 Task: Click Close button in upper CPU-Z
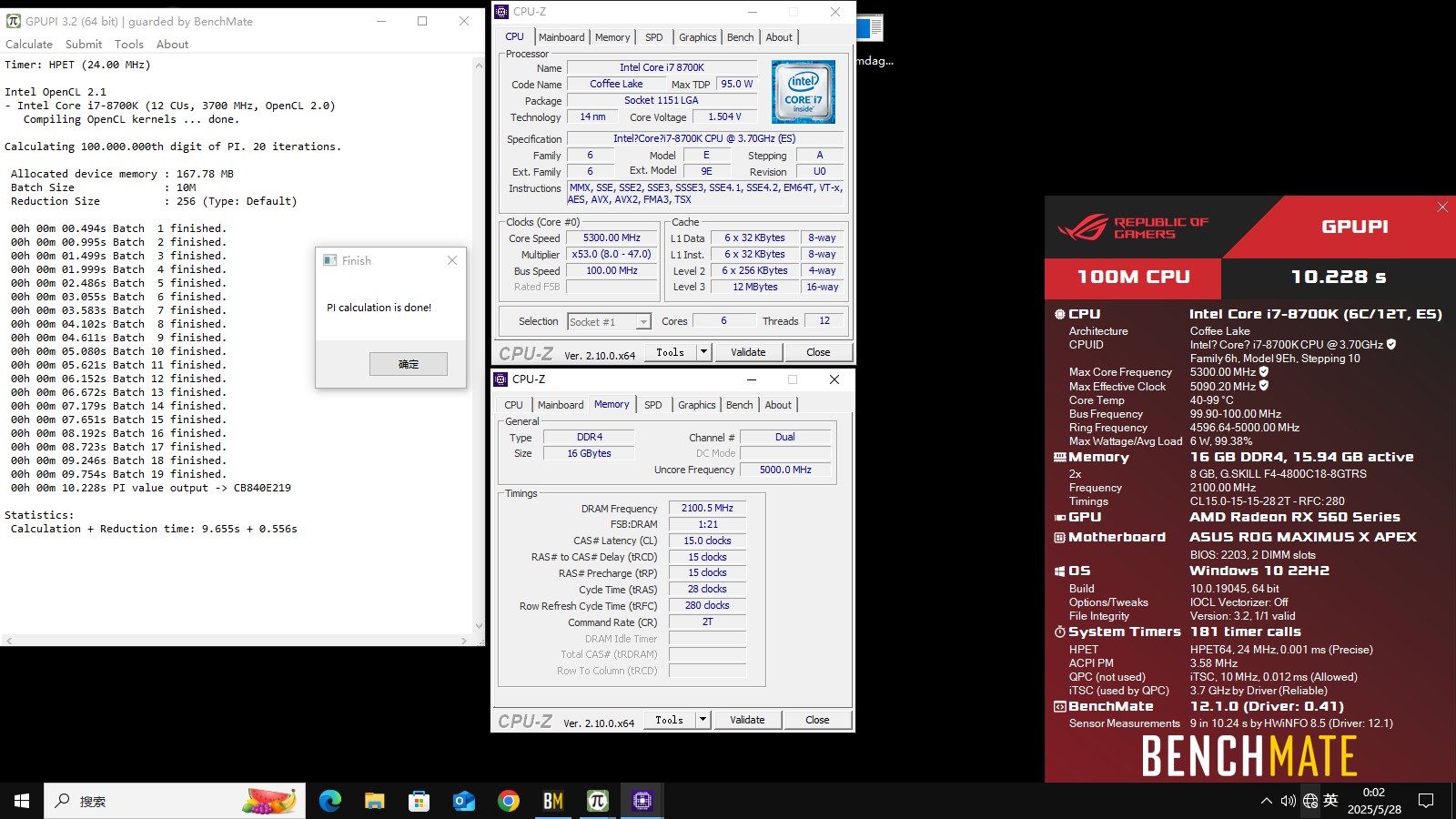(x=818, y=352)
